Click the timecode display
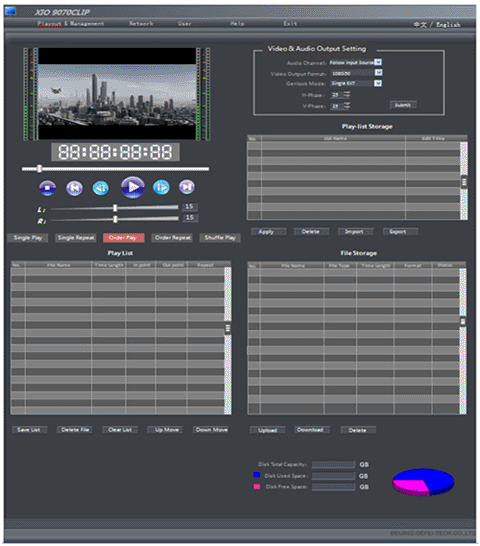Screen dimensions: 480x546 point(115,152)
